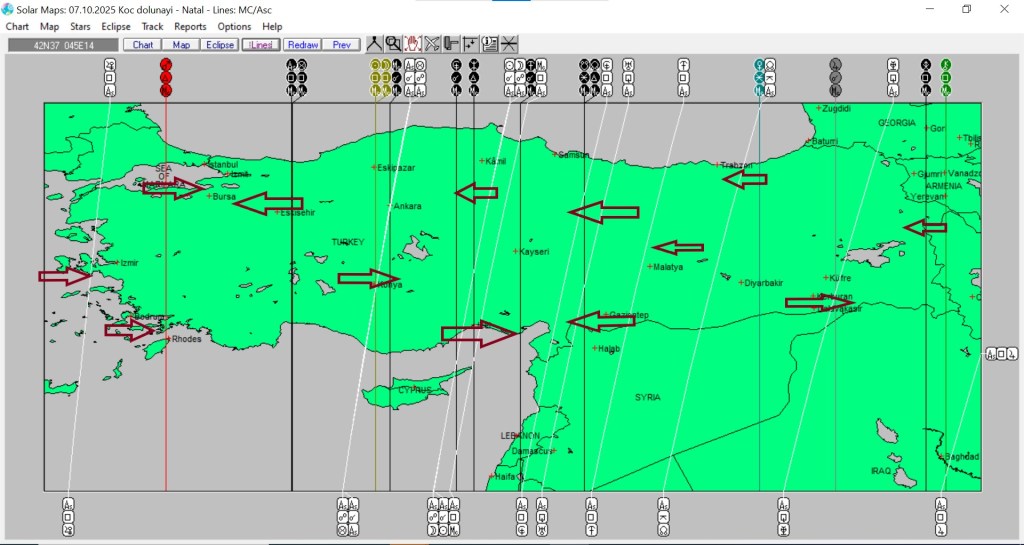This screenshot has width=1024, height=545.
Task: Open the Eclipse menu in menu bar
Action: (x=116, y=26)
